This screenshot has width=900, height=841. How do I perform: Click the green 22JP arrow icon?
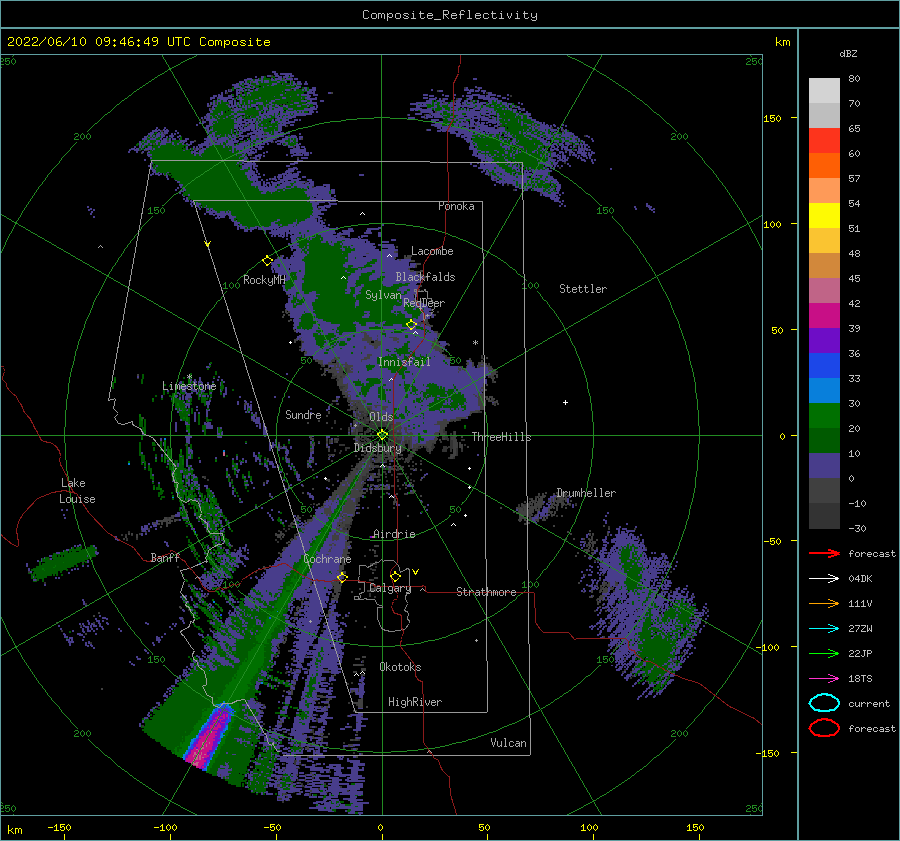click(x=824, y=653)
